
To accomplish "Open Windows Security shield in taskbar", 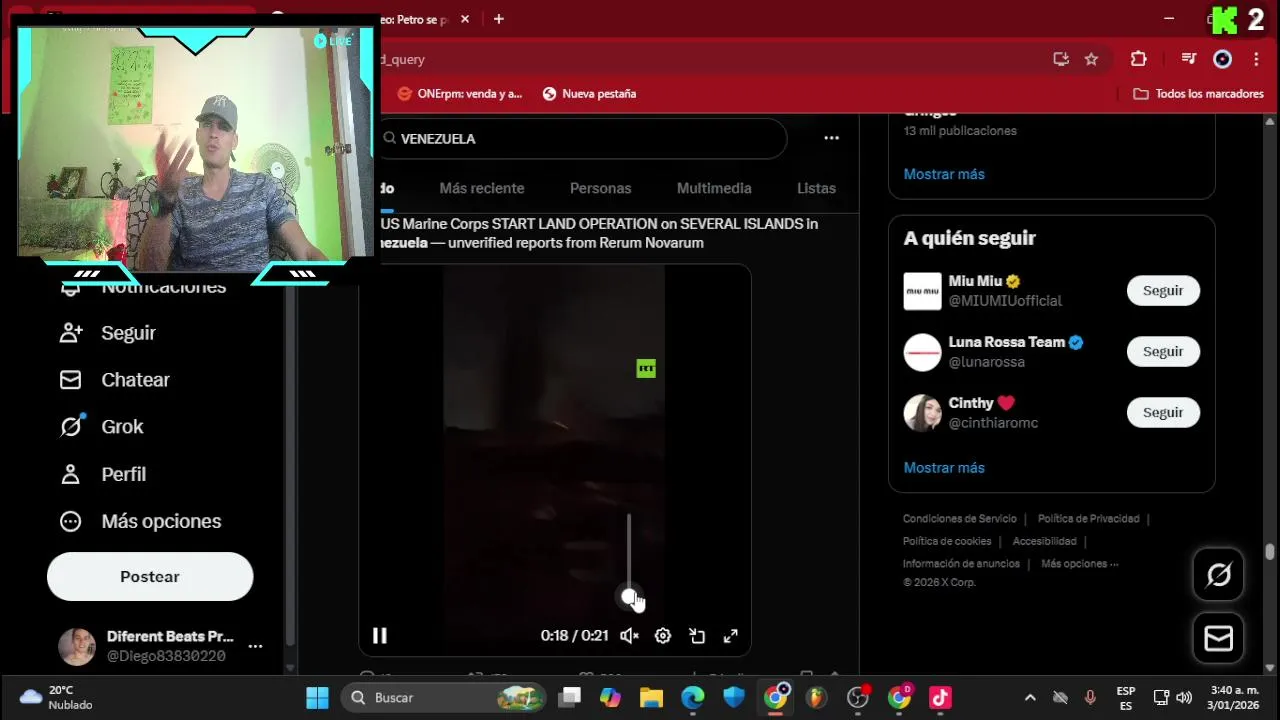I will point(734,697).
